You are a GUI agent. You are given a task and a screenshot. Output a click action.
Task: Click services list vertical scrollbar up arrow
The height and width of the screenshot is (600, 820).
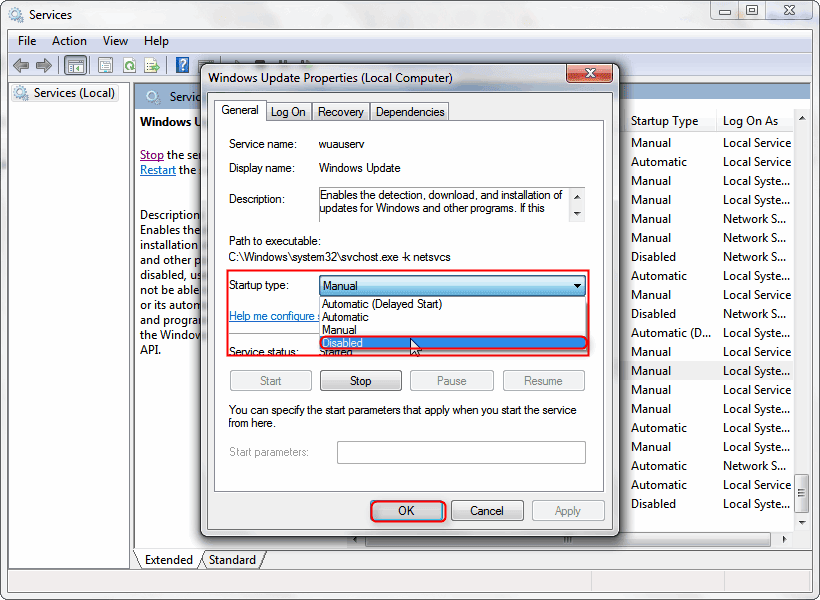(x=802, y=119)
